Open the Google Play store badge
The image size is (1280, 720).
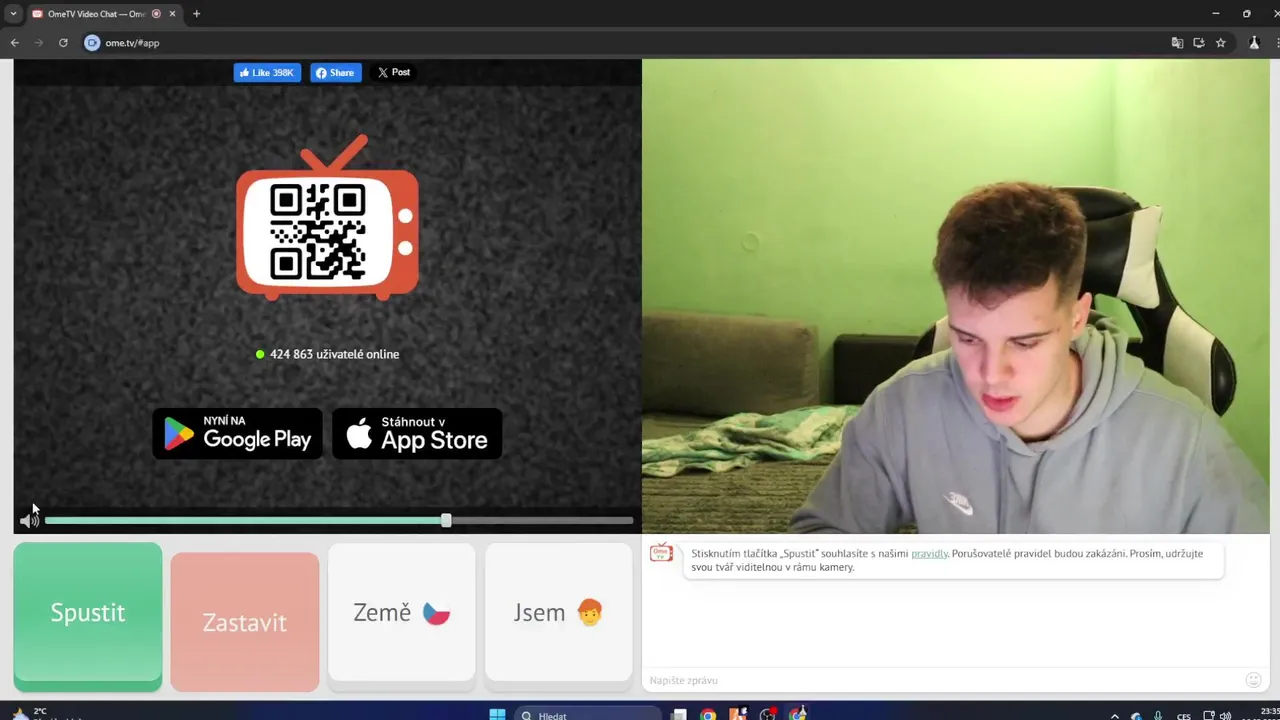pos(237,434)
